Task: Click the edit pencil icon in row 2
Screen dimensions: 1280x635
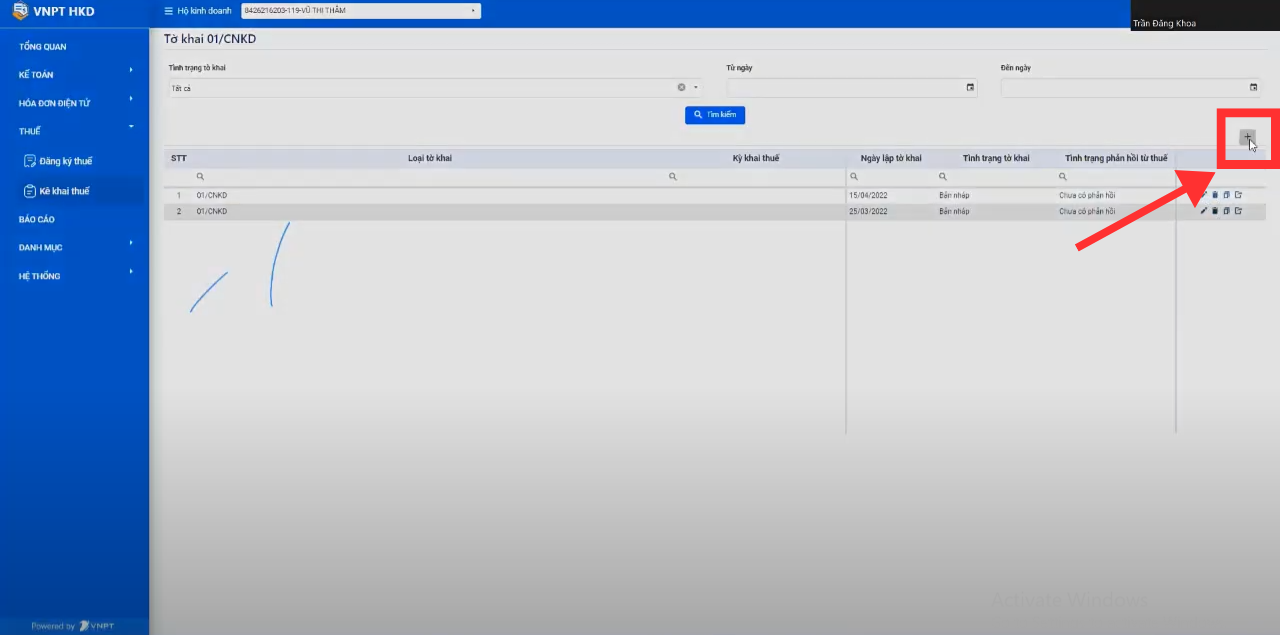Action: 1204,211
